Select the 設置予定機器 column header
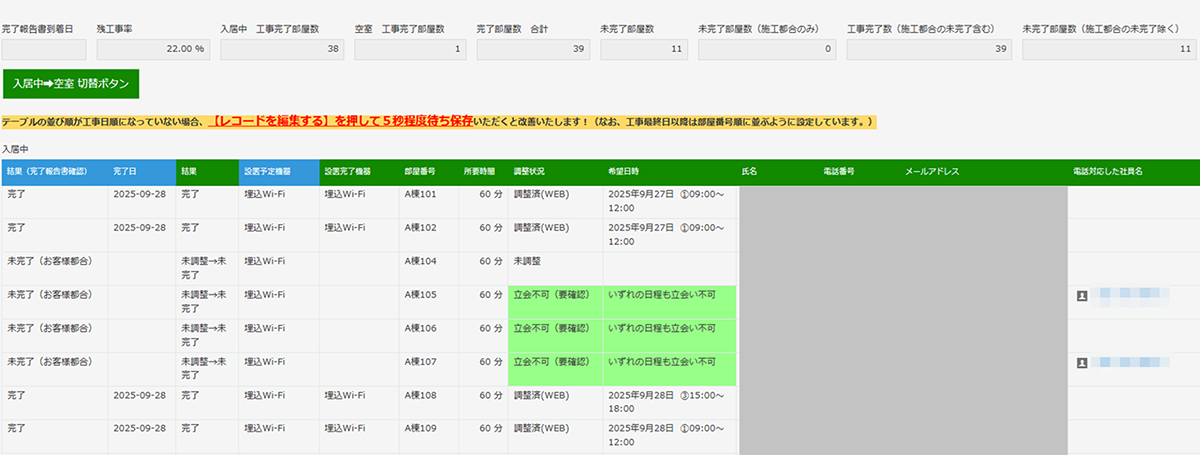Viewport: 1200px width, 455px height. (278, 172)
